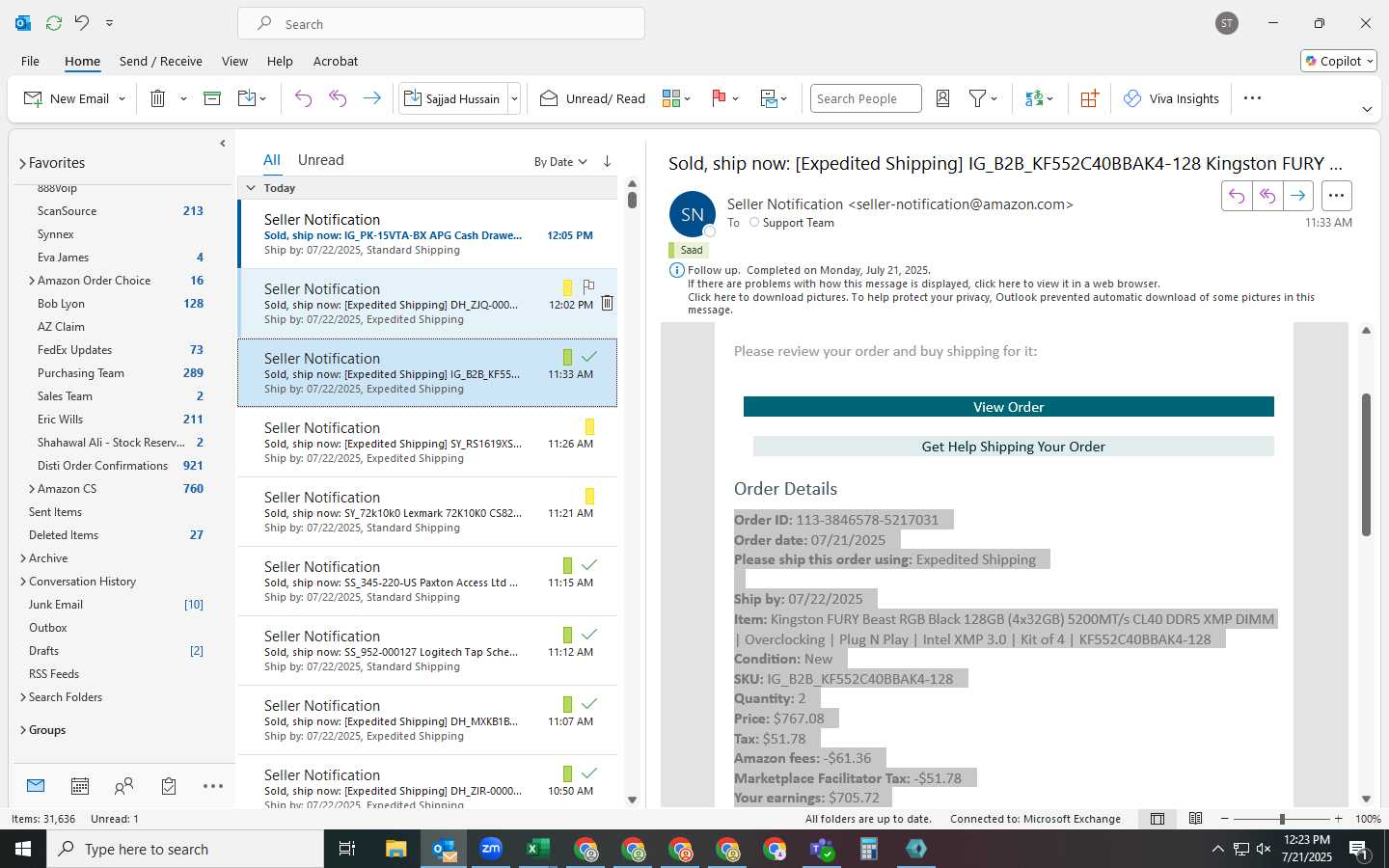
Task: Click the View Order button in email
Action: coord(1009,407)
